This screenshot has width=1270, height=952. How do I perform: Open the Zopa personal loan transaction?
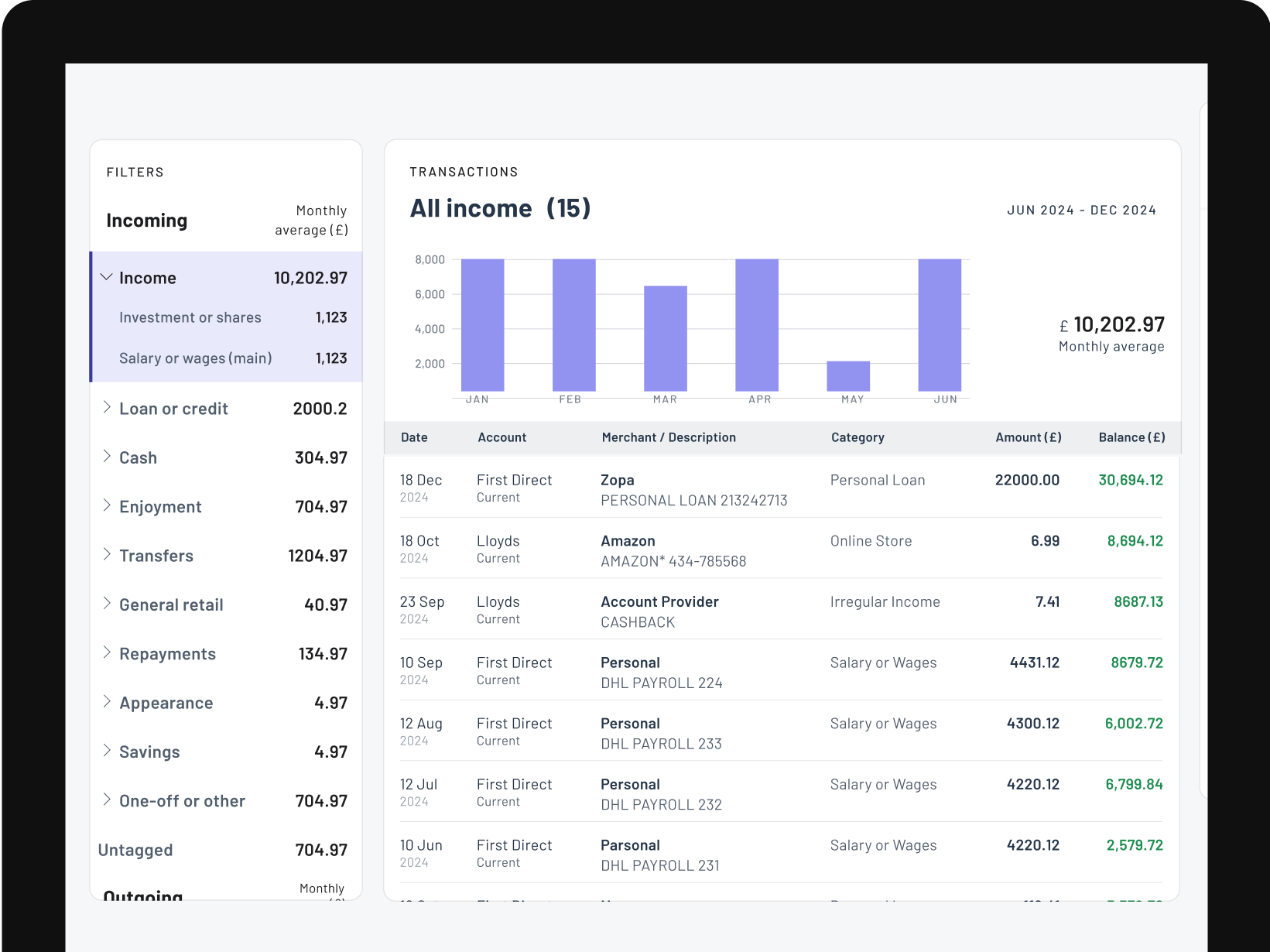point(693,490)
